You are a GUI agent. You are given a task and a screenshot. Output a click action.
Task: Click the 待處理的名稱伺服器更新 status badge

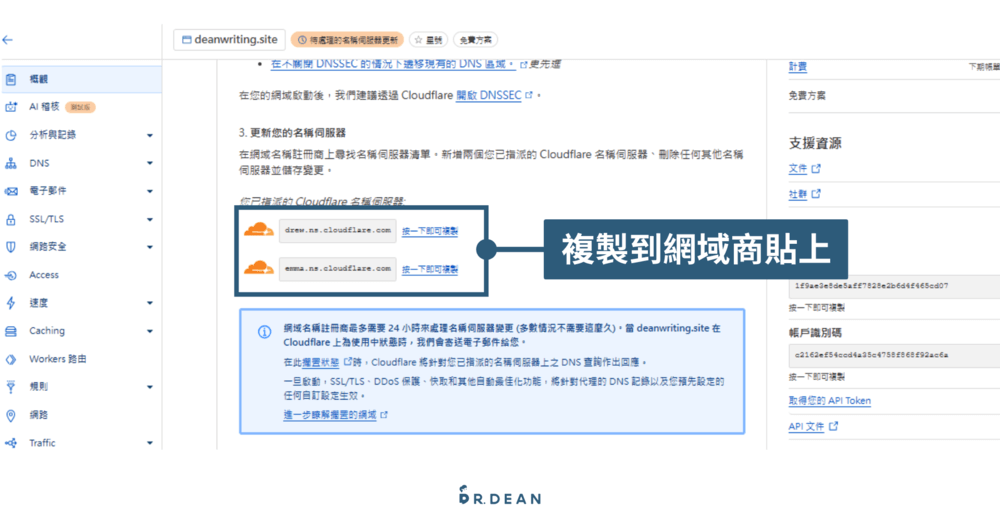(x=348, y=40)
